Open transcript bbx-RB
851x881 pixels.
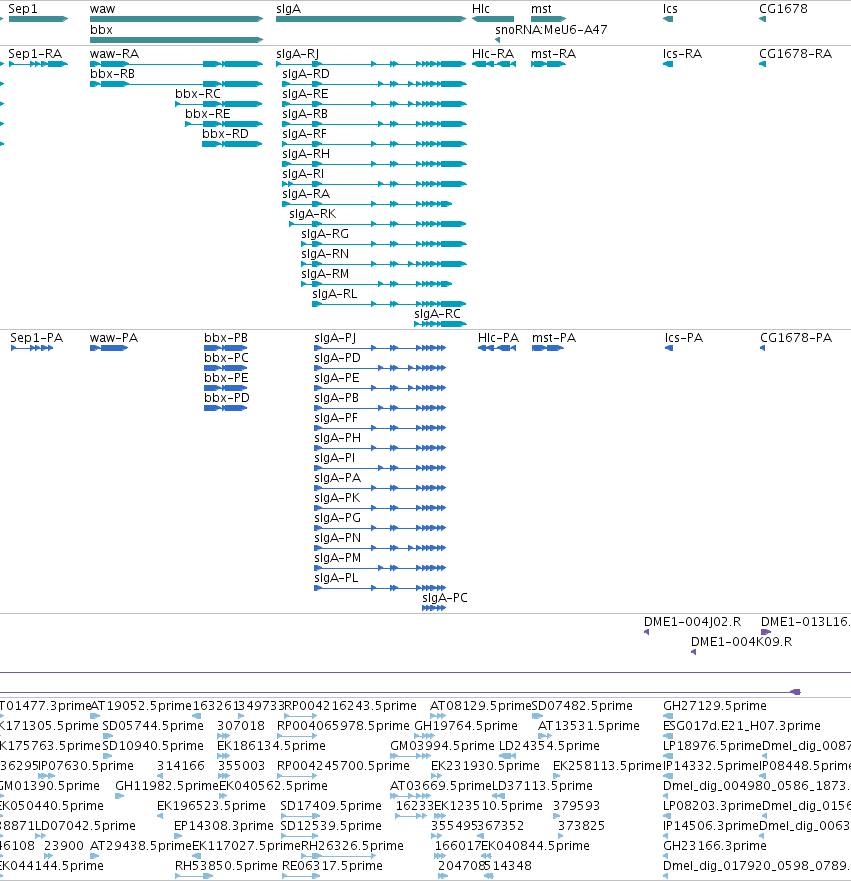coord(176,84)
